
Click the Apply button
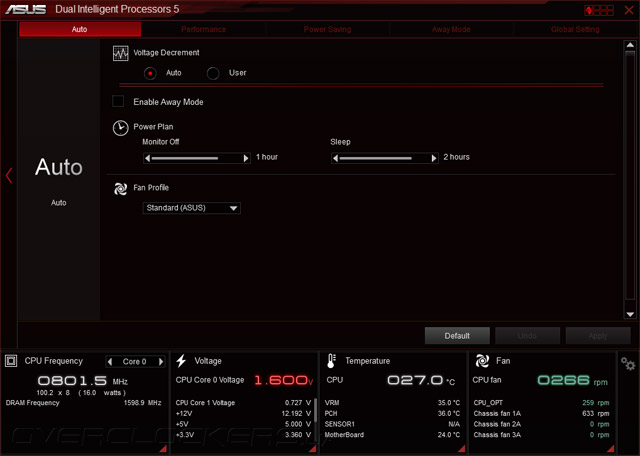[x=598, y=336]
